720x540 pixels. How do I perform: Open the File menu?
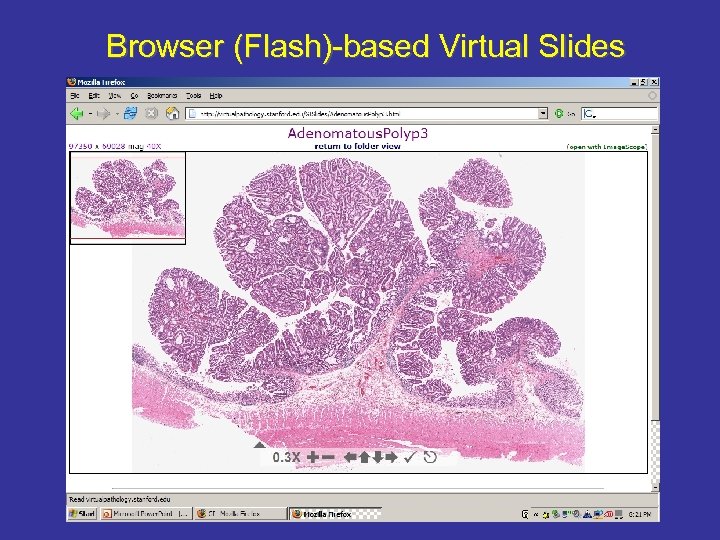point(75,96)
